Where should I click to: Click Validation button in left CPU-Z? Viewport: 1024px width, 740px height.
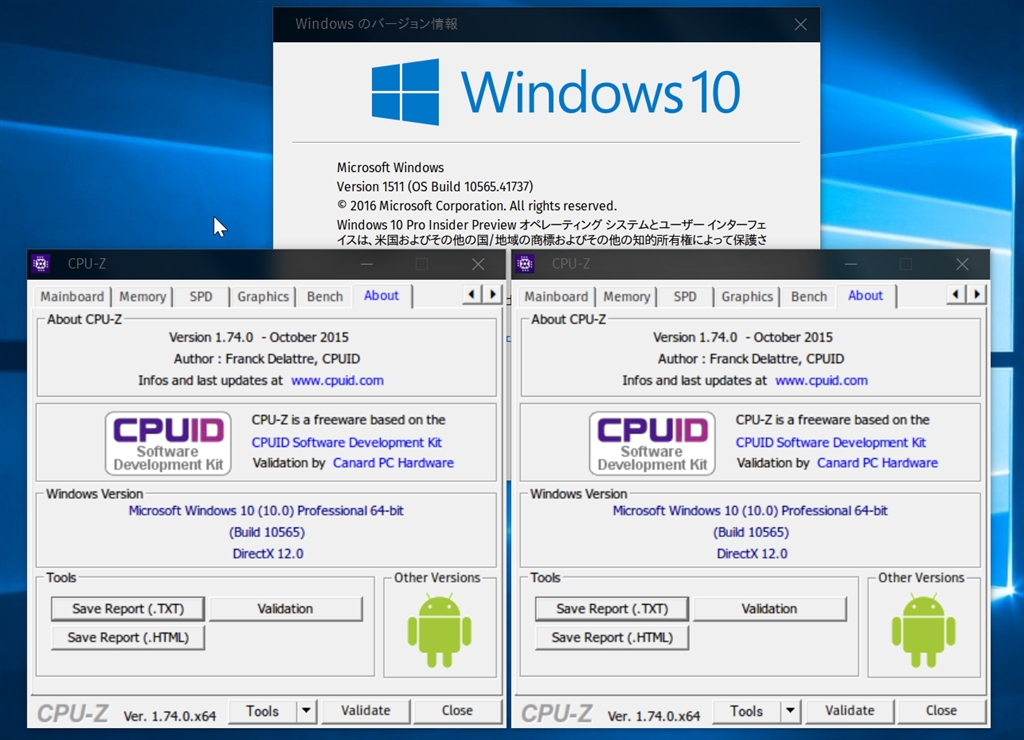pyautogui.click(x=285, y=609)
